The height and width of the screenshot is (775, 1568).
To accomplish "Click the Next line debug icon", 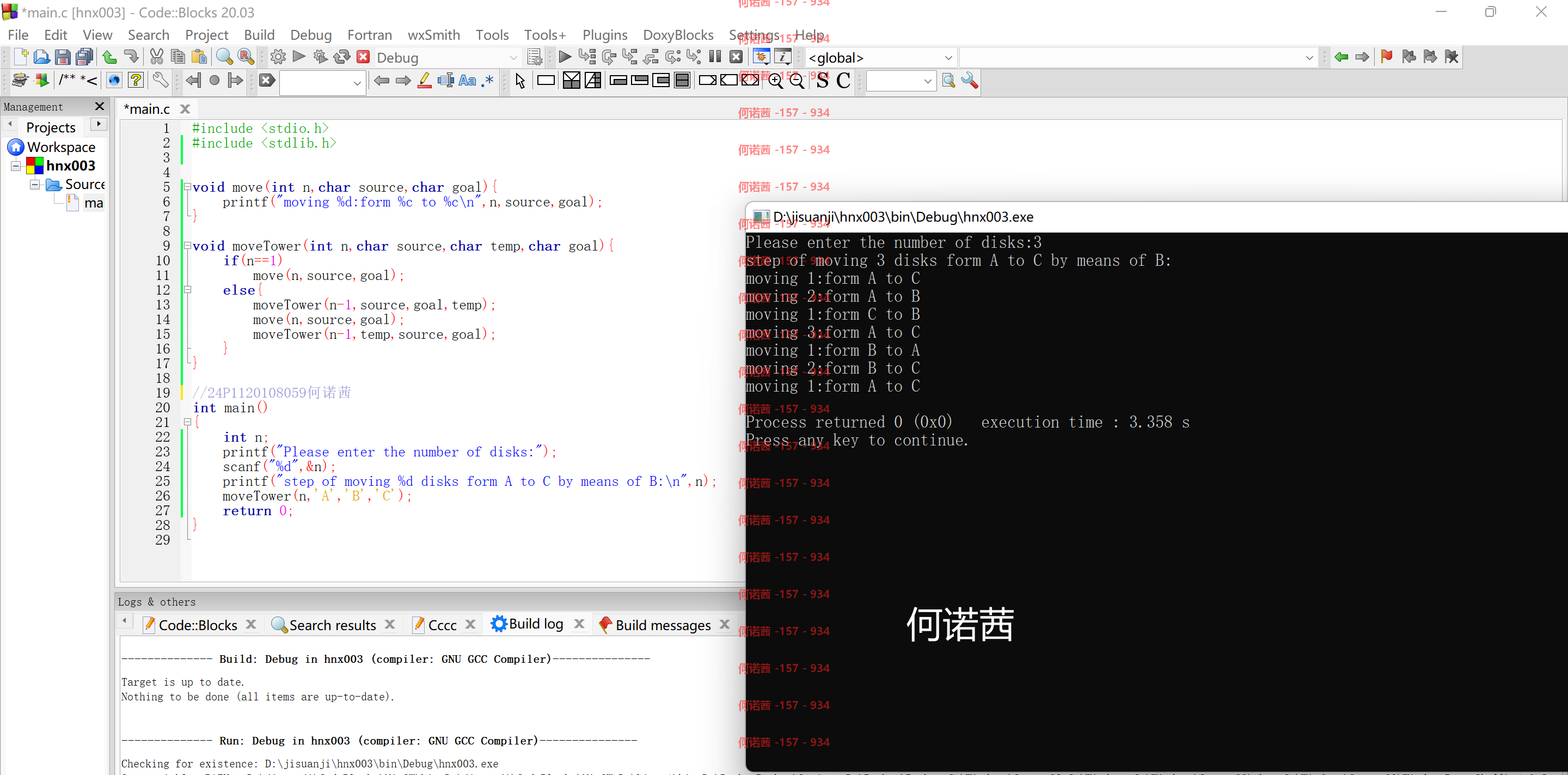I will [609, 57].
